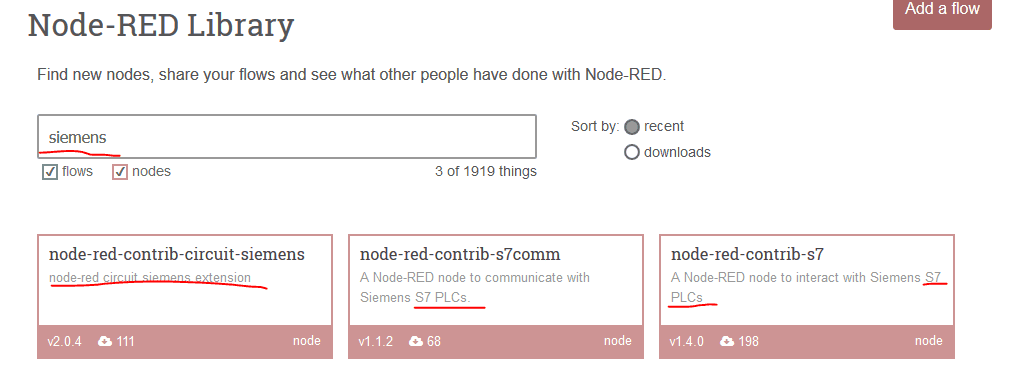1029x387 pixels.
Task: Click the Node-RED Library heading
Action: click(x=161, y=26)
